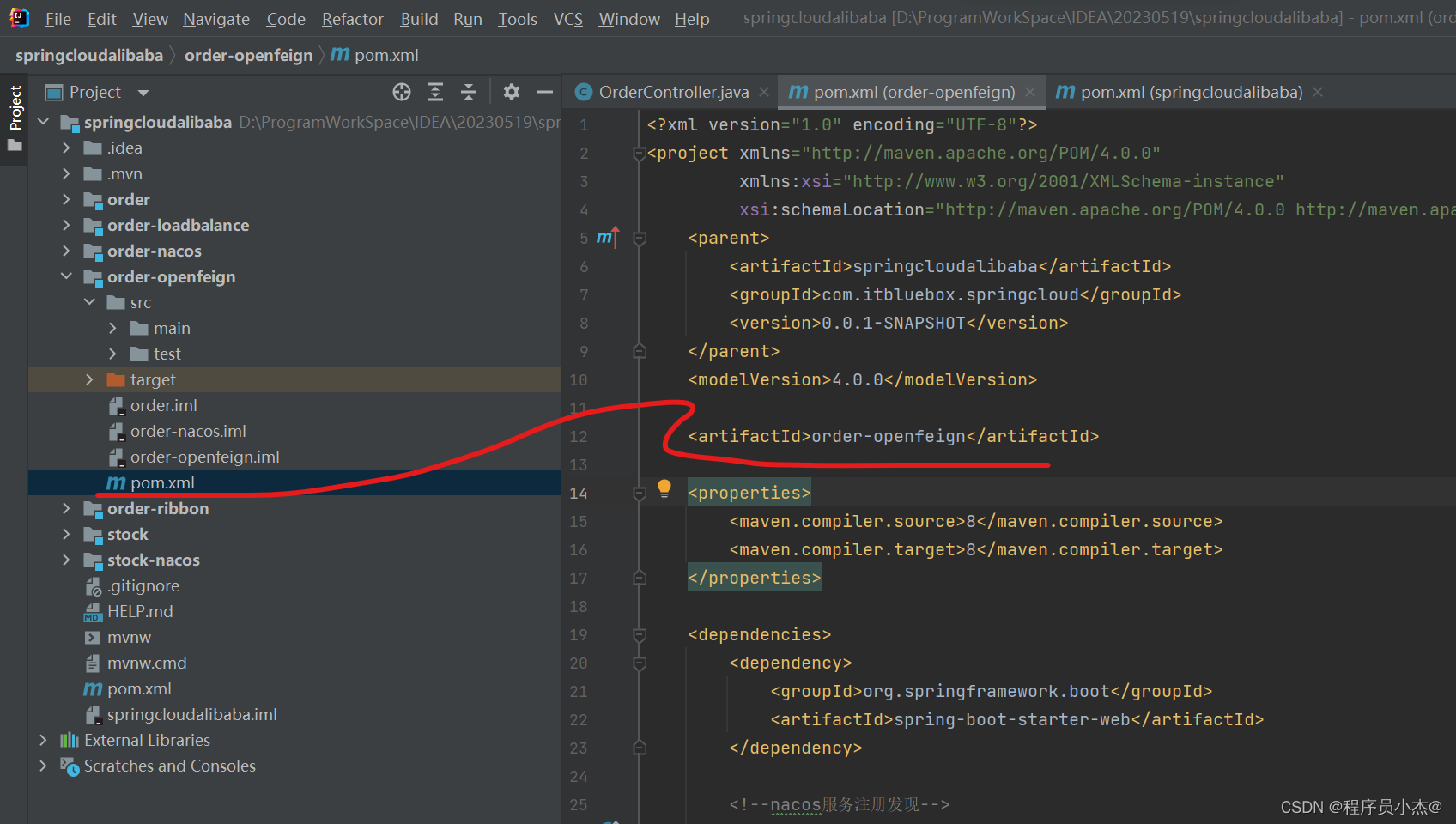Screen dimensions: 1456x824
Task: Select HELP.md file
Action: [140, 611]
